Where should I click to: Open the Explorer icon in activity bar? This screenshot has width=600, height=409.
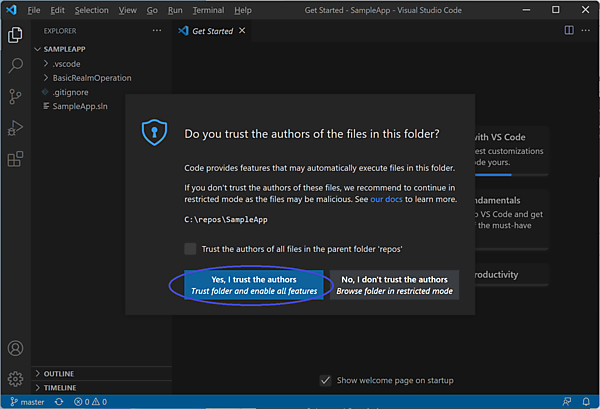[15, 35]
